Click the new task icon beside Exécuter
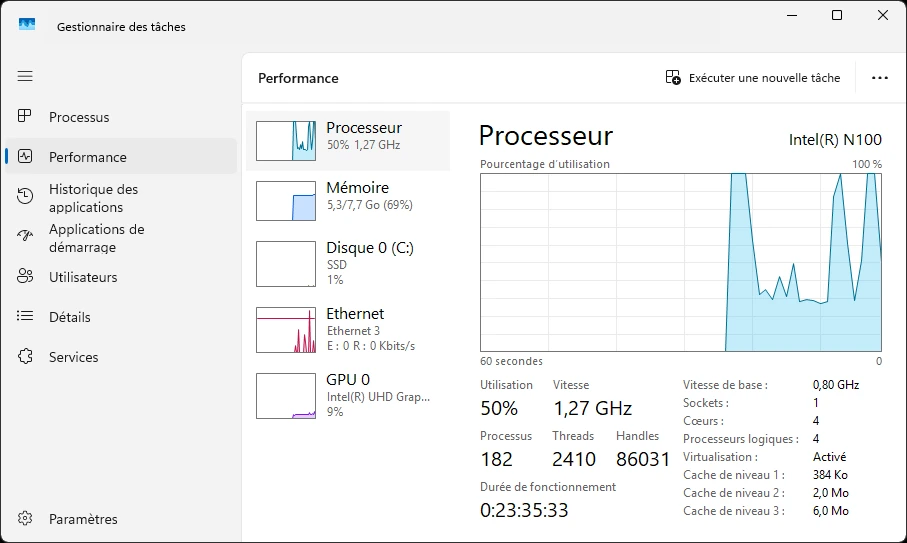Image resolution: width=907 pixels, height=543 pixels. [x=673, y=77]
